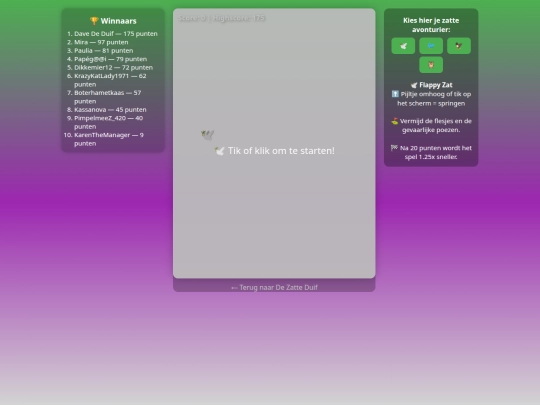Choose the eagle adventurer
Screen dimensions: 540x405
(x=459, y=46)
